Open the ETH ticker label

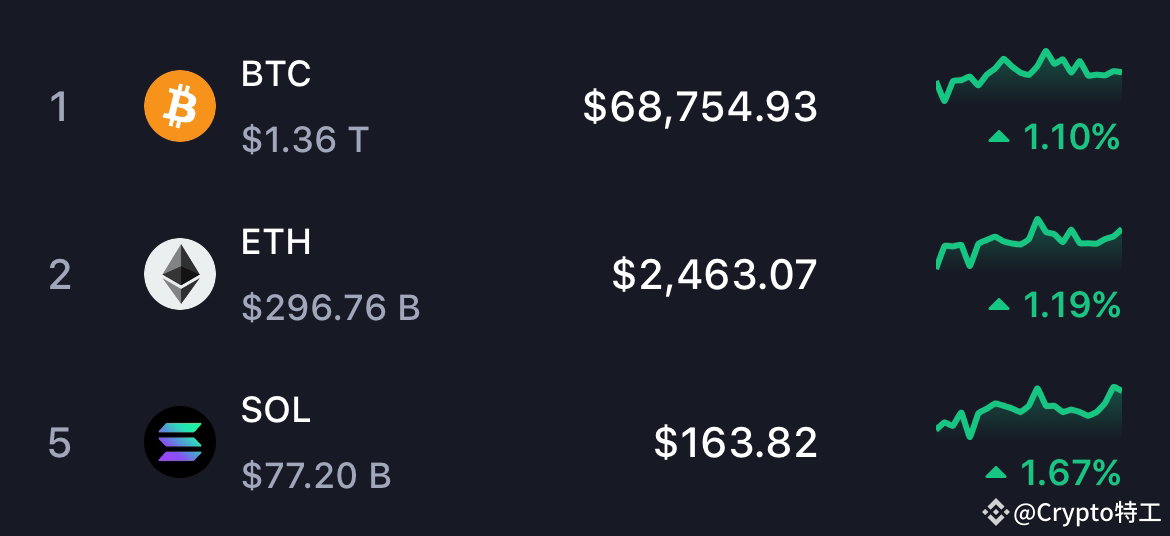276,242
